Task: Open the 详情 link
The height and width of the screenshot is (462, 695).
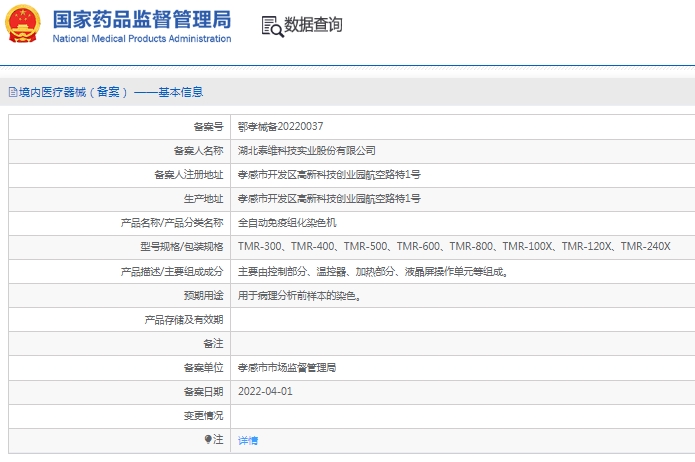Action: tap(248, 440)
